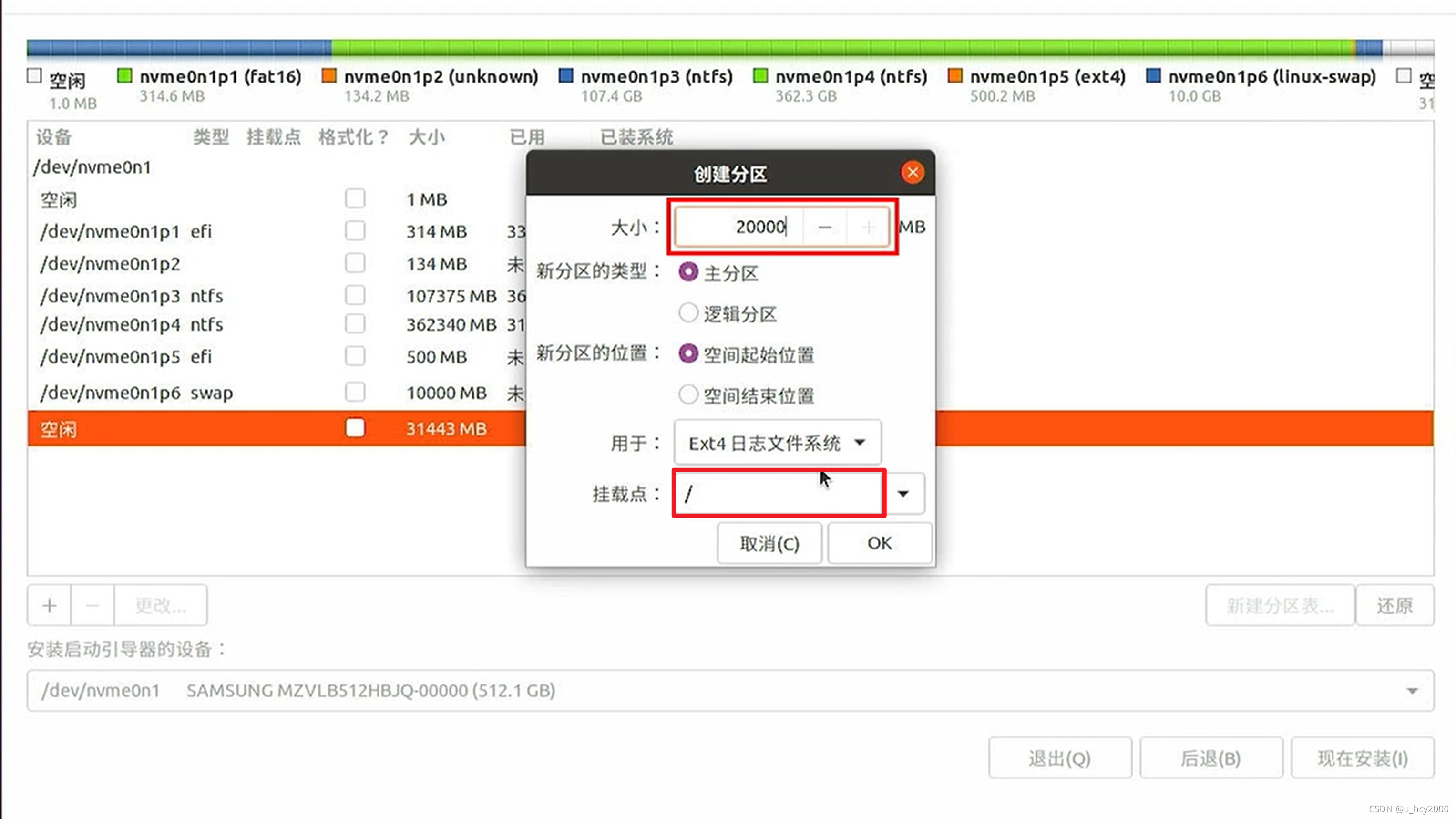This screenshot has width=1456, height=819.
Task: Select 空间结束位置 radio option
Action: 688,395
